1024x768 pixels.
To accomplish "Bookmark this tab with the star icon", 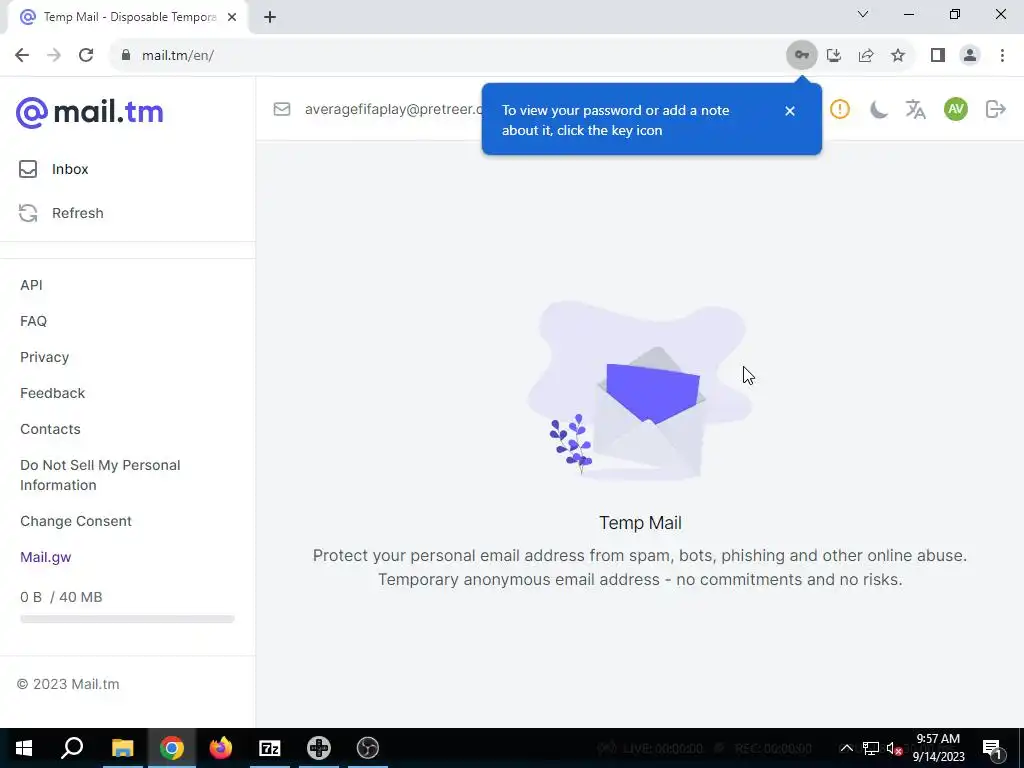I will 898,55.
